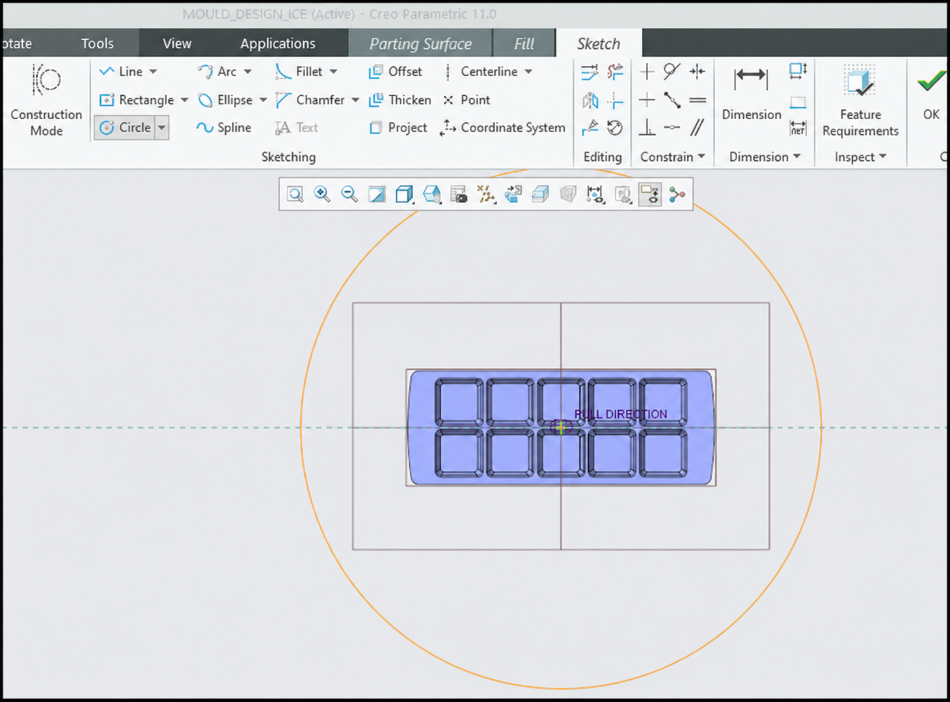950x702 pixels.
Task: Click the Perimeter dimension icon
Action: click(798, 71)
